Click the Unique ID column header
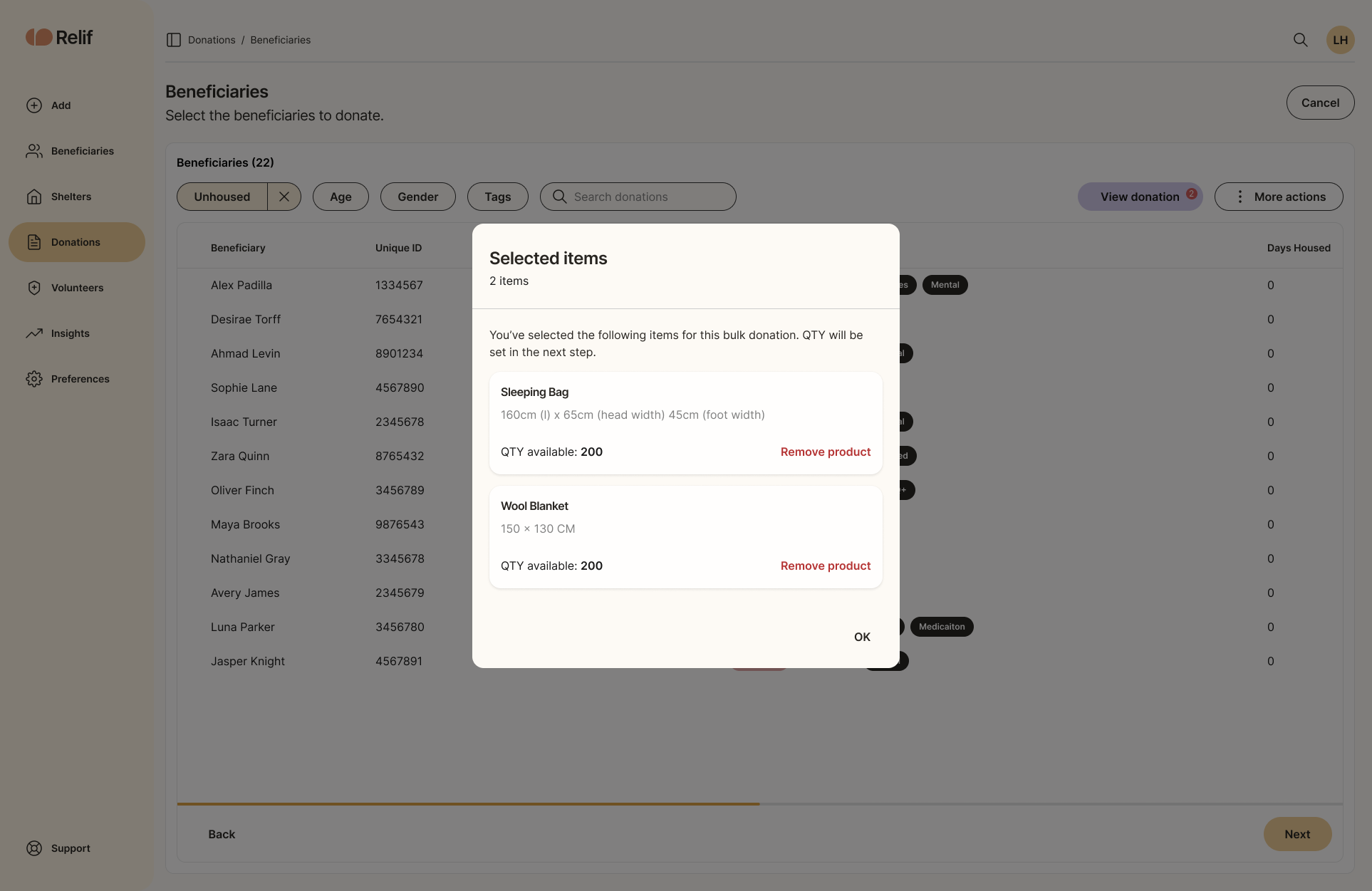1372x891 pixels. 398,248
